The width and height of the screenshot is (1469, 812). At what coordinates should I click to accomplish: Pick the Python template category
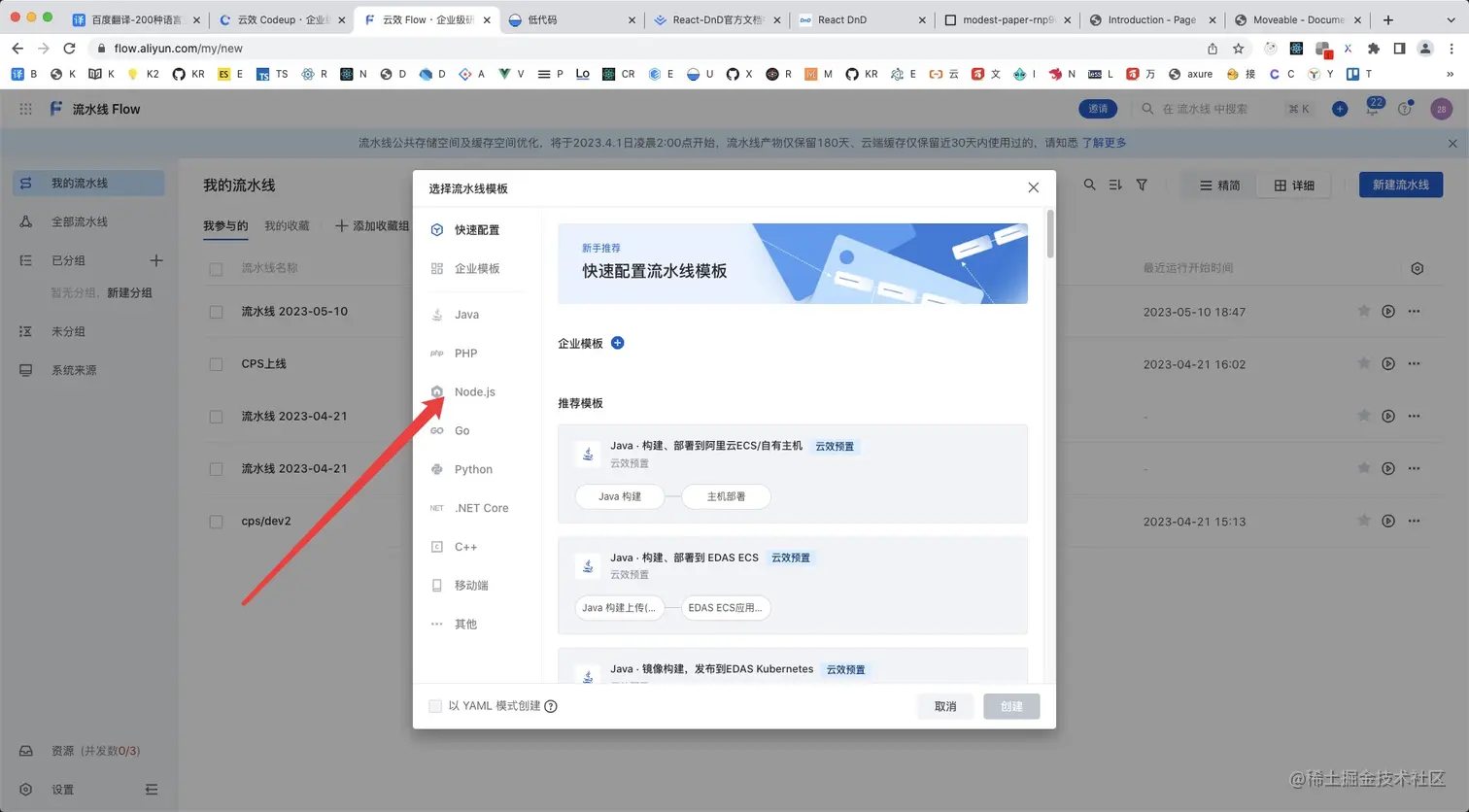[x=473, y=469]
